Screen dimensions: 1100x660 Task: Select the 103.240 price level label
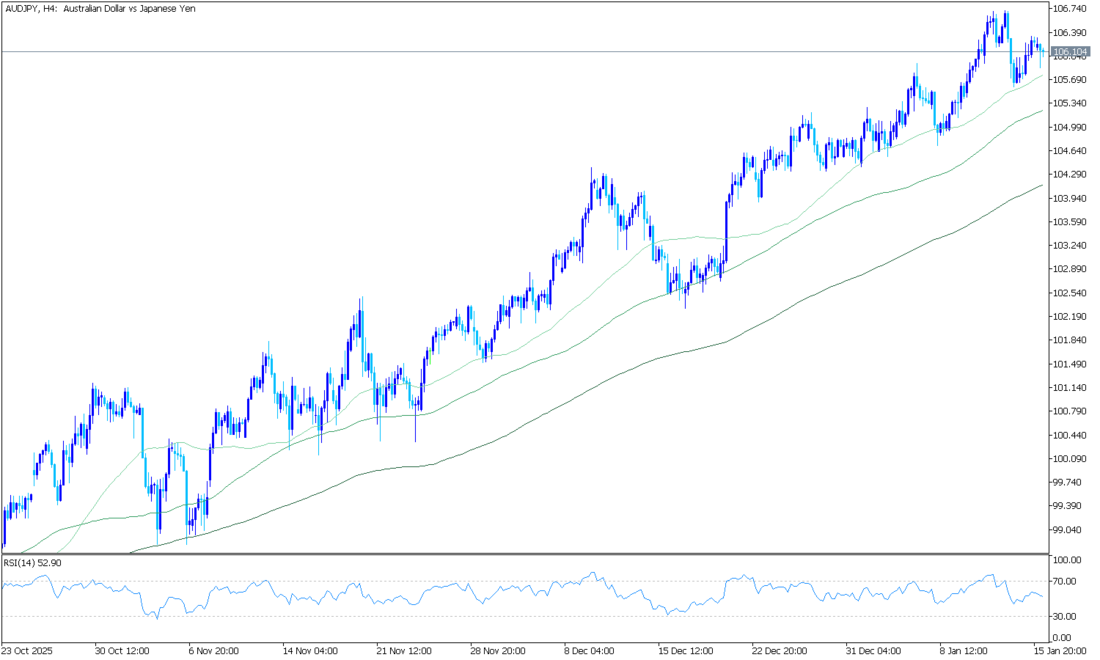pos(1070,245)
